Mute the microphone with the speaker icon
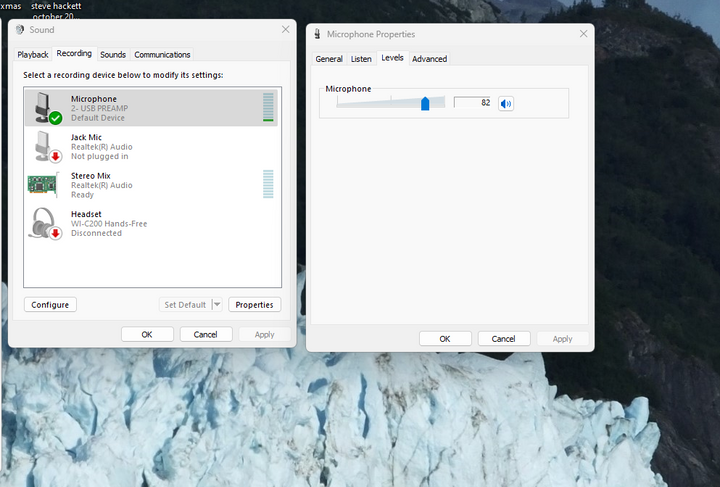This screenshot has height=487, width=720. coord(506,103)
